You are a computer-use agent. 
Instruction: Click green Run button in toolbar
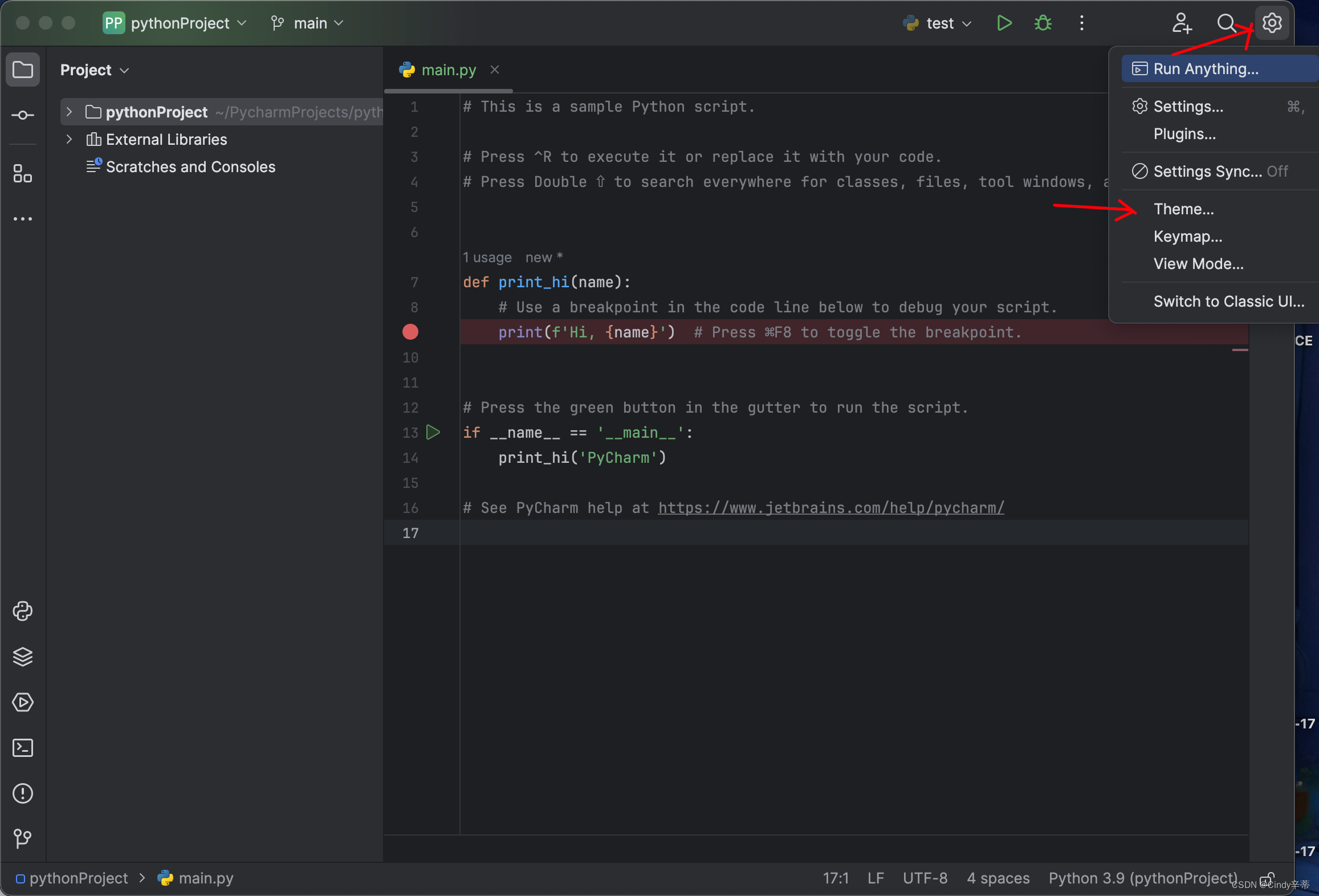click(1004, 23)
